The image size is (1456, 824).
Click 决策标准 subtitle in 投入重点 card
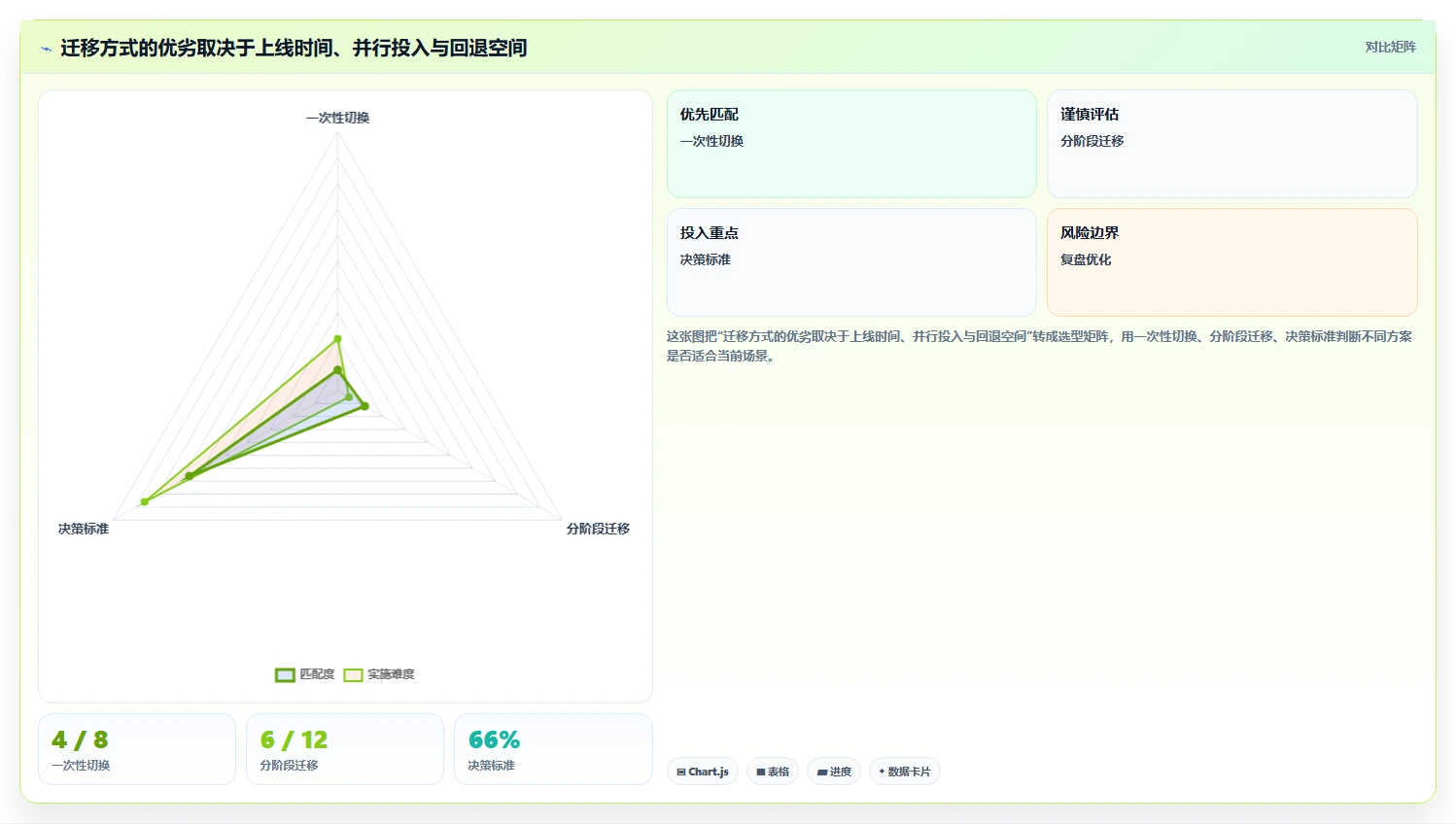(x=705, y=259)
